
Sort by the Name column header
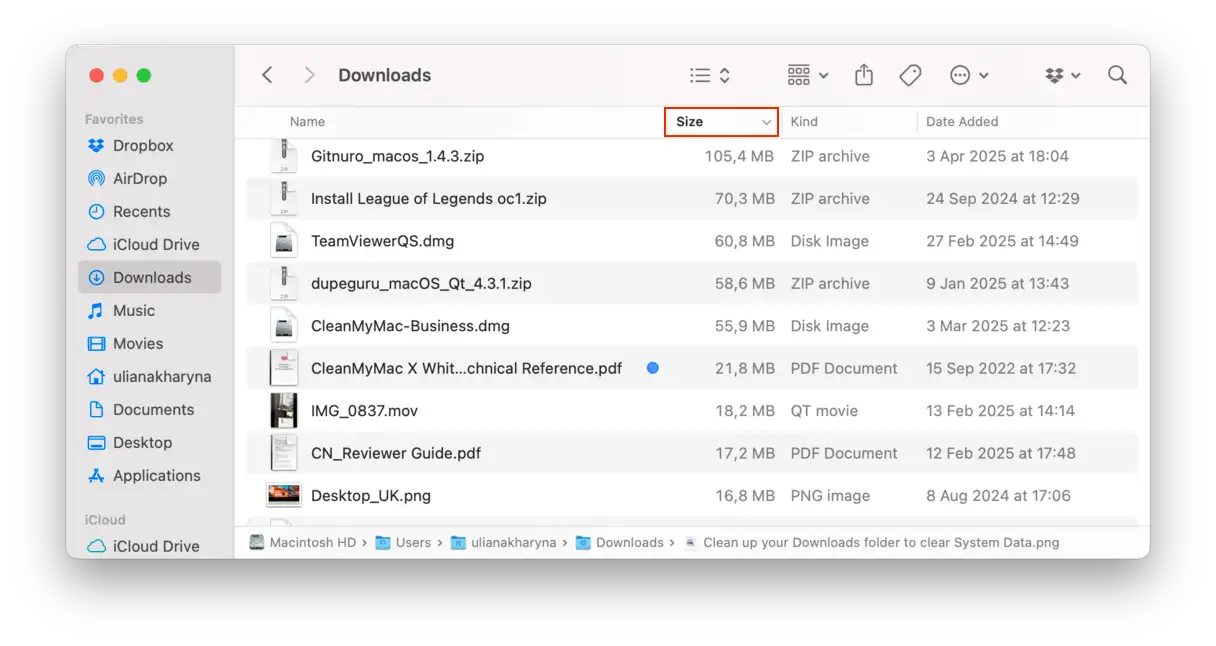307,122
